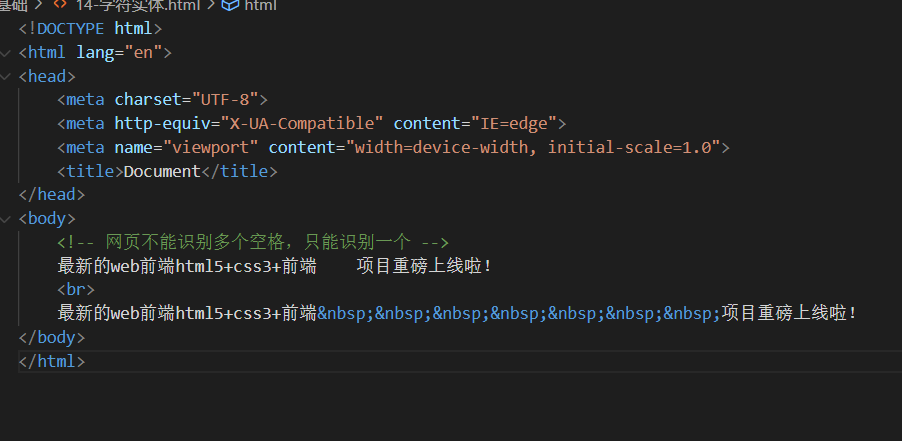Click the charset="UTF-8" attribute text
The image size is (902, 441).
point(190,99)
